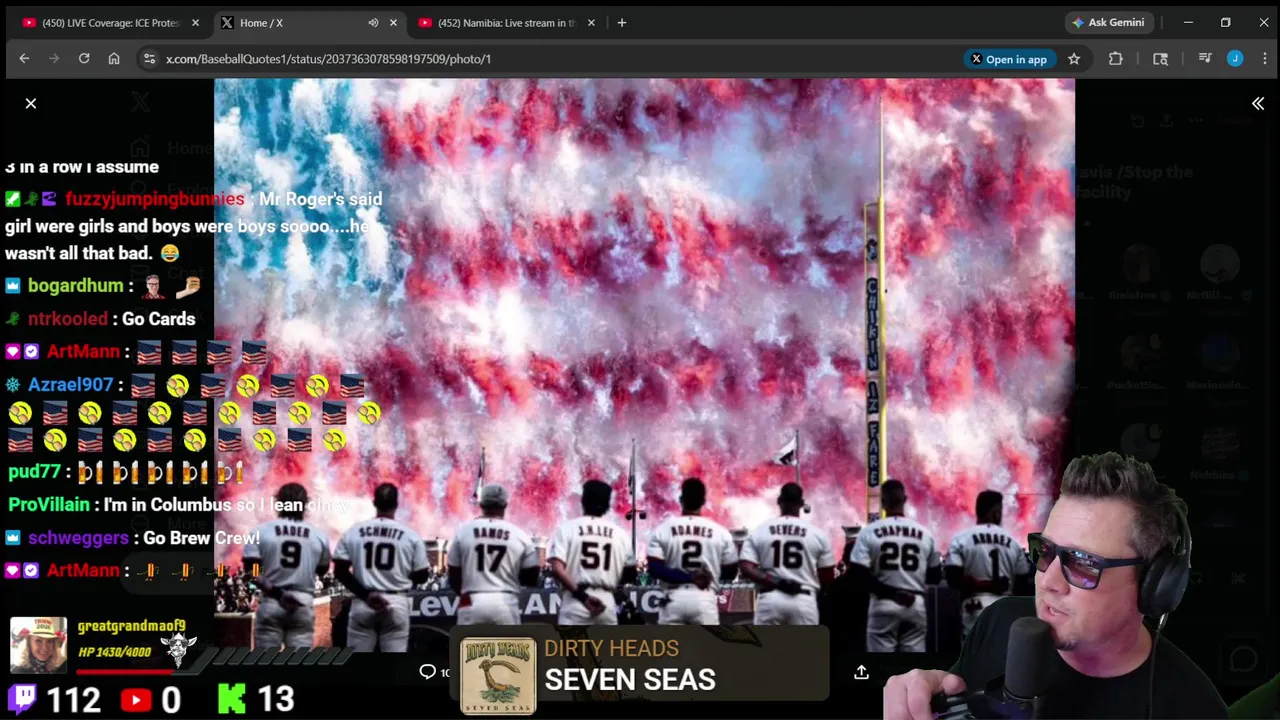
Task: Click username ProVillain in chat
Action: [x=49, y=505]
